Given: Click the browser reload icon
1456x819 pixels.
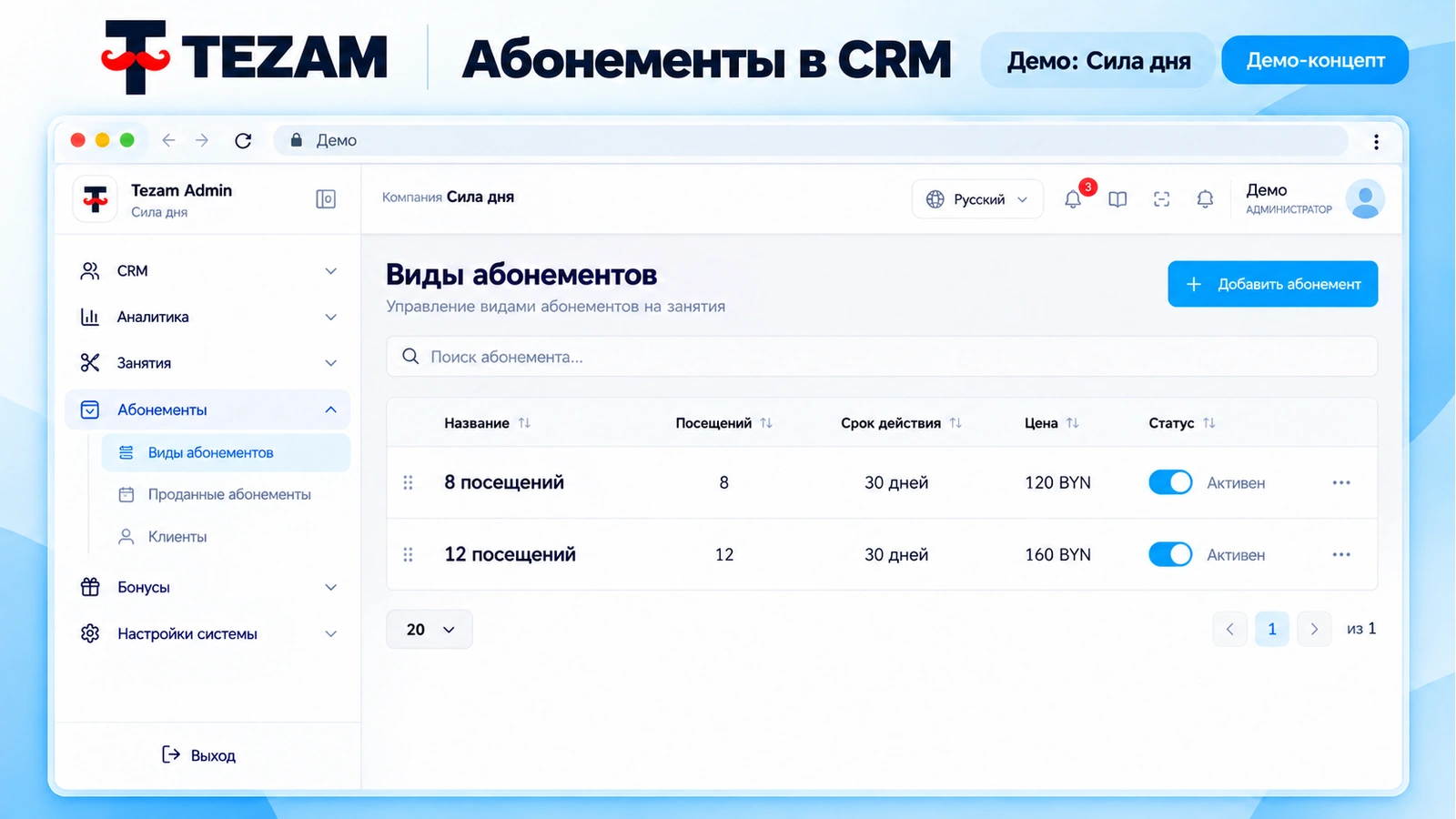Looking at the screenshot, I should click(243, 140).
